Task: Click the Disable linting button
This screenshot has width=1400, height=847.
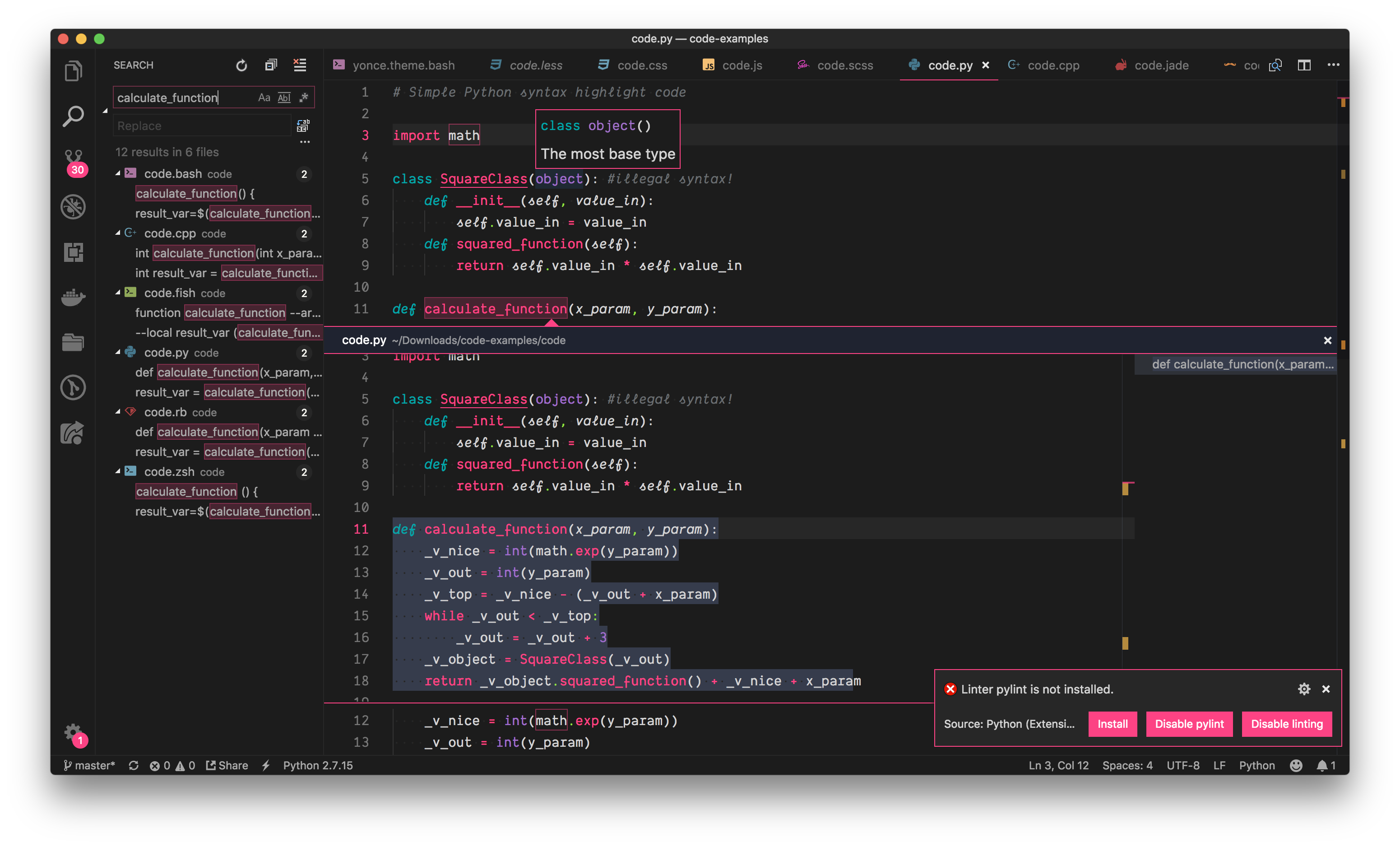Action: tap(1286, 724)
